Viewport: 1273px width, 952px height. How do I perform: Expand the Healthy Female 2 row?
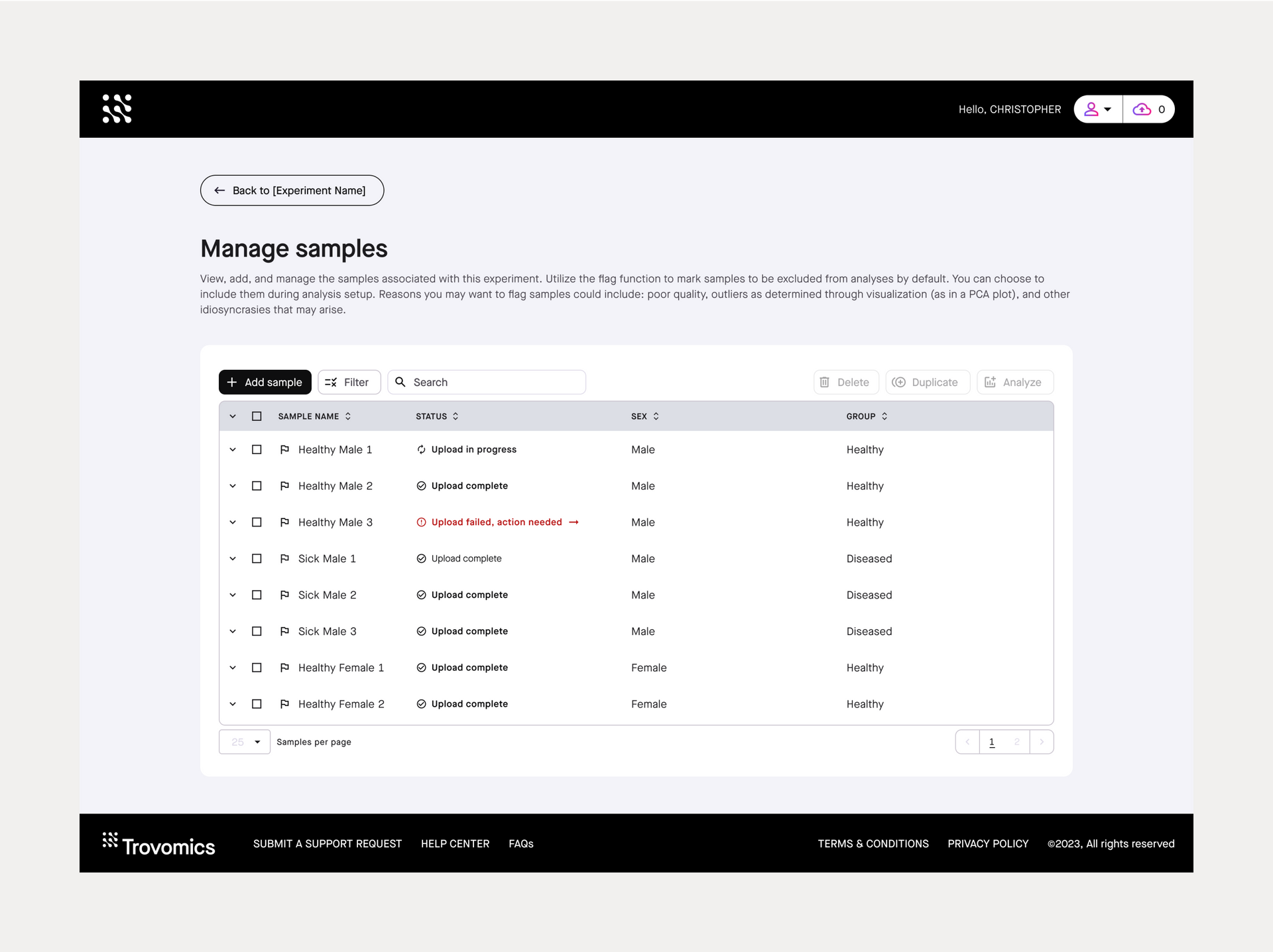coord(233,704)
